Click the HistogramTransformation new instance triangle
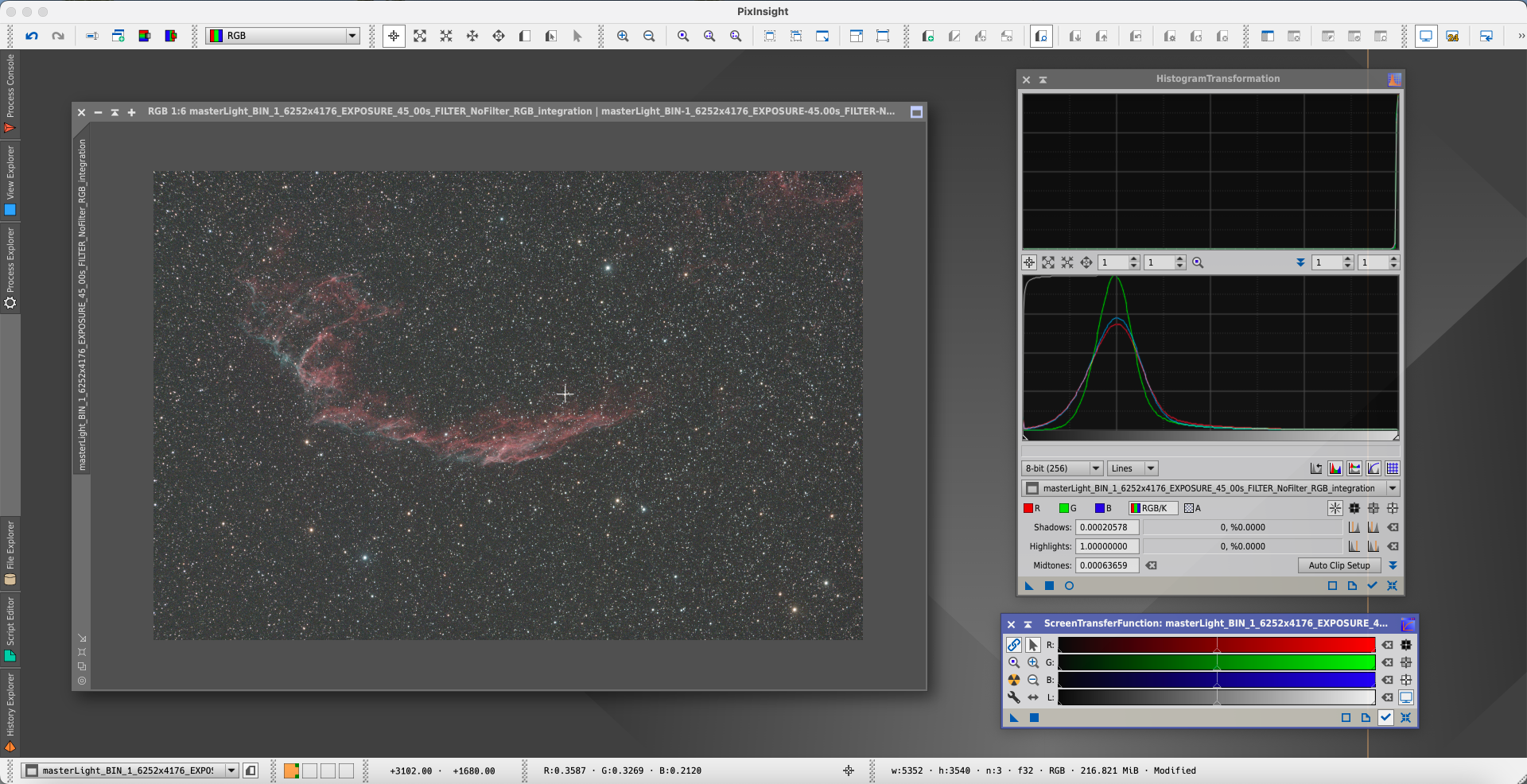The image size is (1527, 784). click(x=1029, y=586)
